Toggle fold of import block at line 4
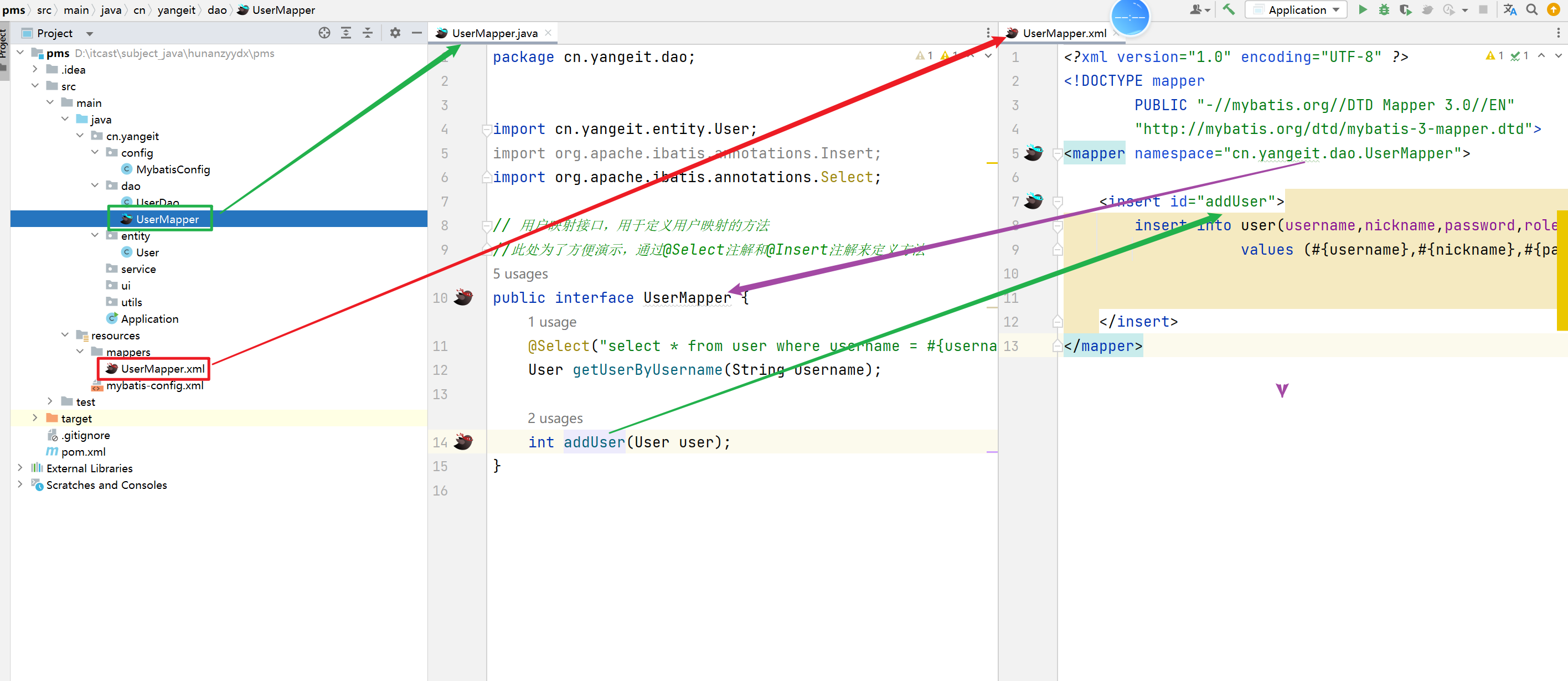This screenshot has height=681, width=1568. 486,129
